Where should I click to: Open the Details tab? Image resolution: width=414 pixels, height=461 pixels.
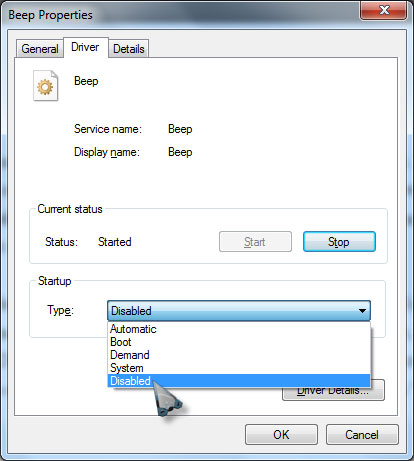[129, 49]
